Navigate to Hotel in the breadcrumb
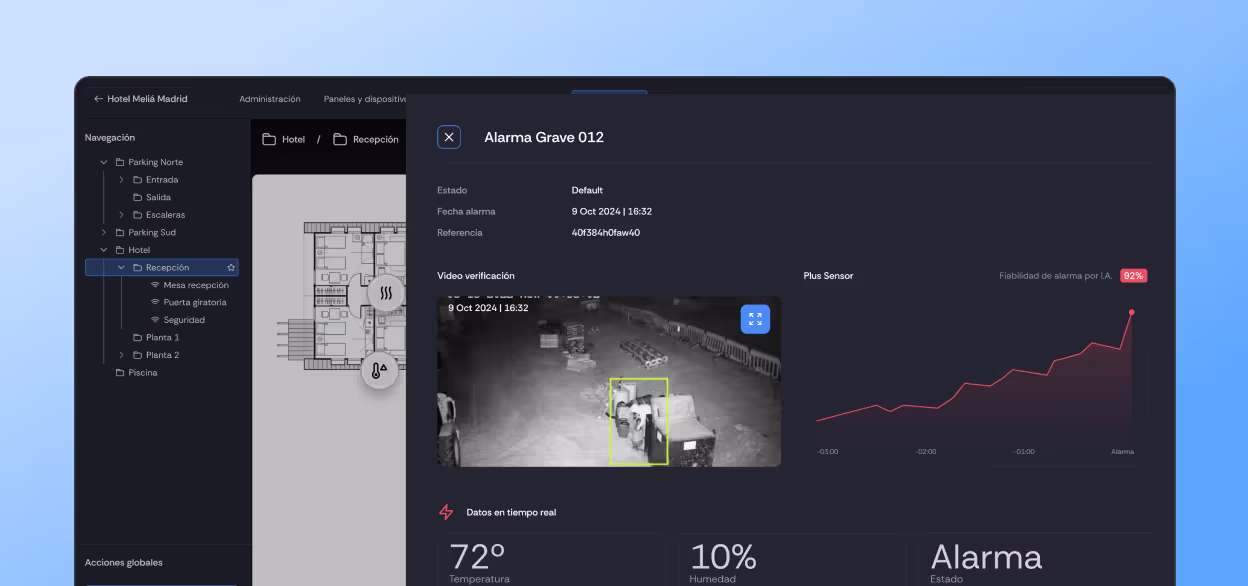Image resolution: width=1248 pixels, height=586 pixels. (x=293, y=139)
